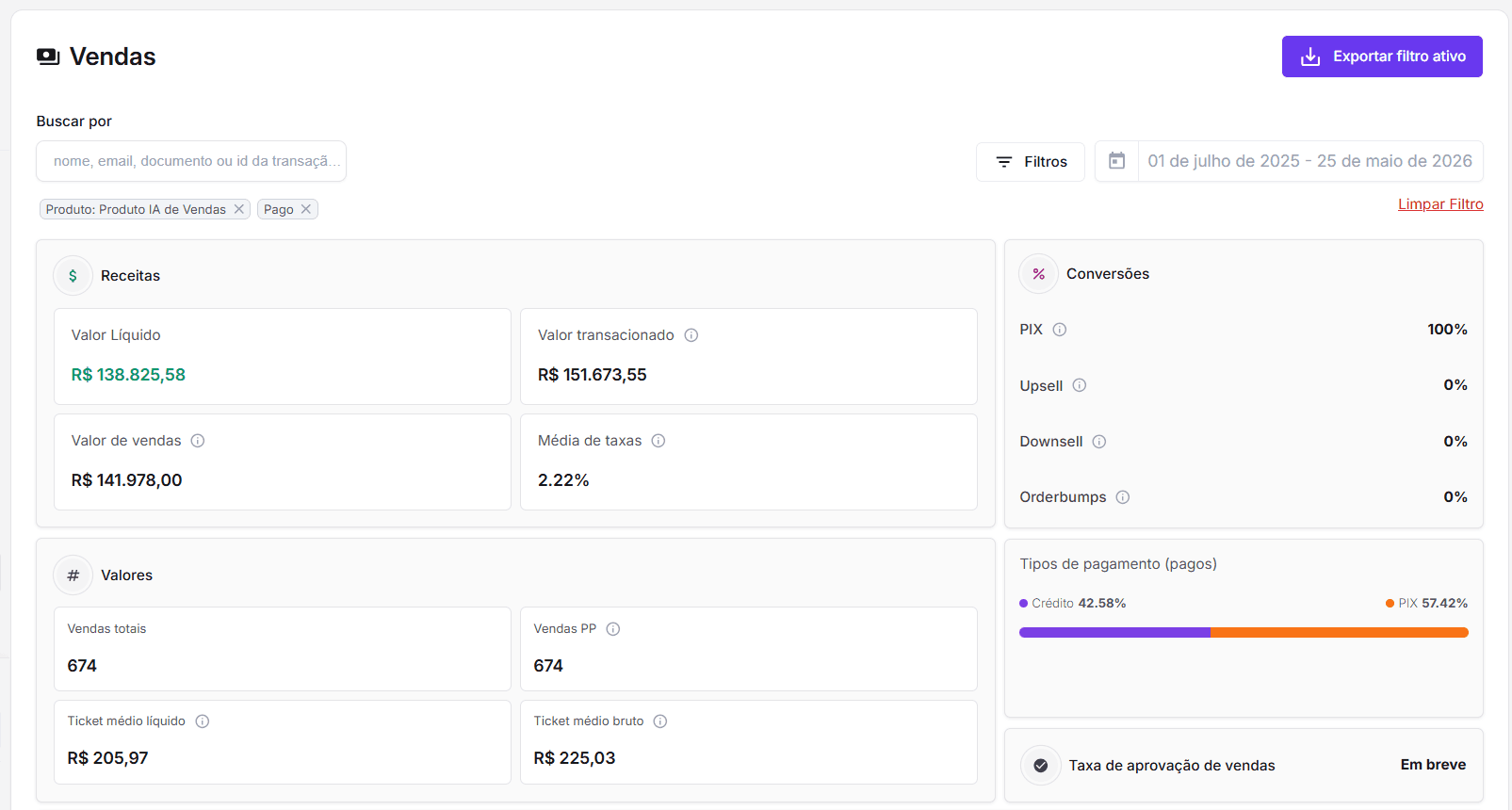This screenshot has width=1512, height=810.
Task: Click purple Crédito segment of payment bar
Action: point(1114,633)
